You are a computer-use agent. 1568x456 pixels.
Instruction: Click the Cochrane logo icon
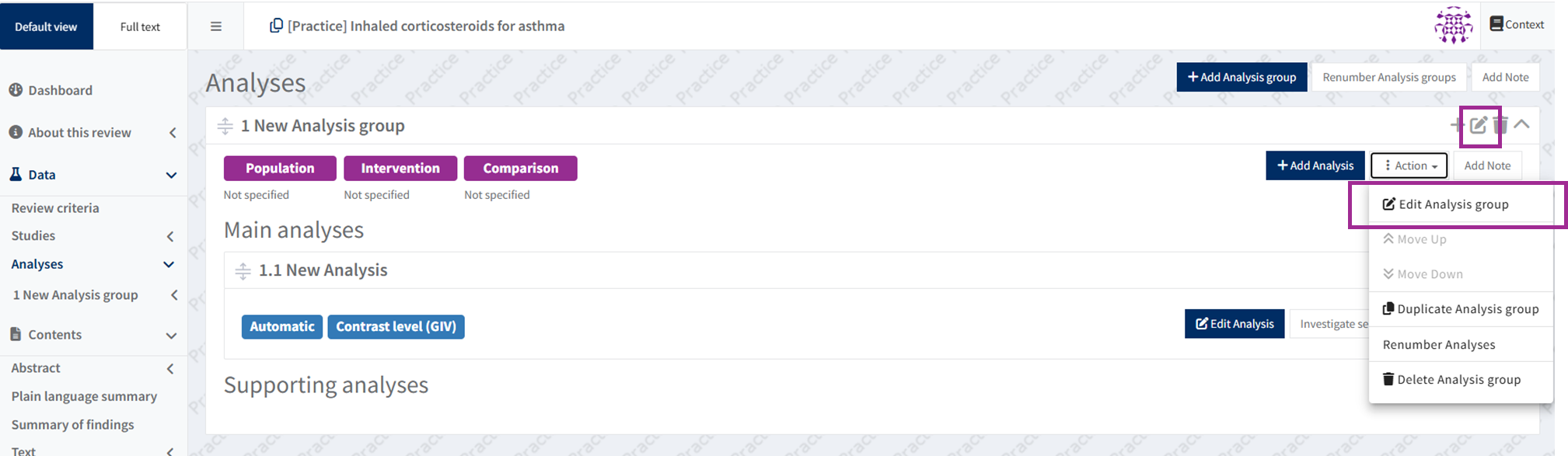pyautogui.click(x=1452, y=25)
